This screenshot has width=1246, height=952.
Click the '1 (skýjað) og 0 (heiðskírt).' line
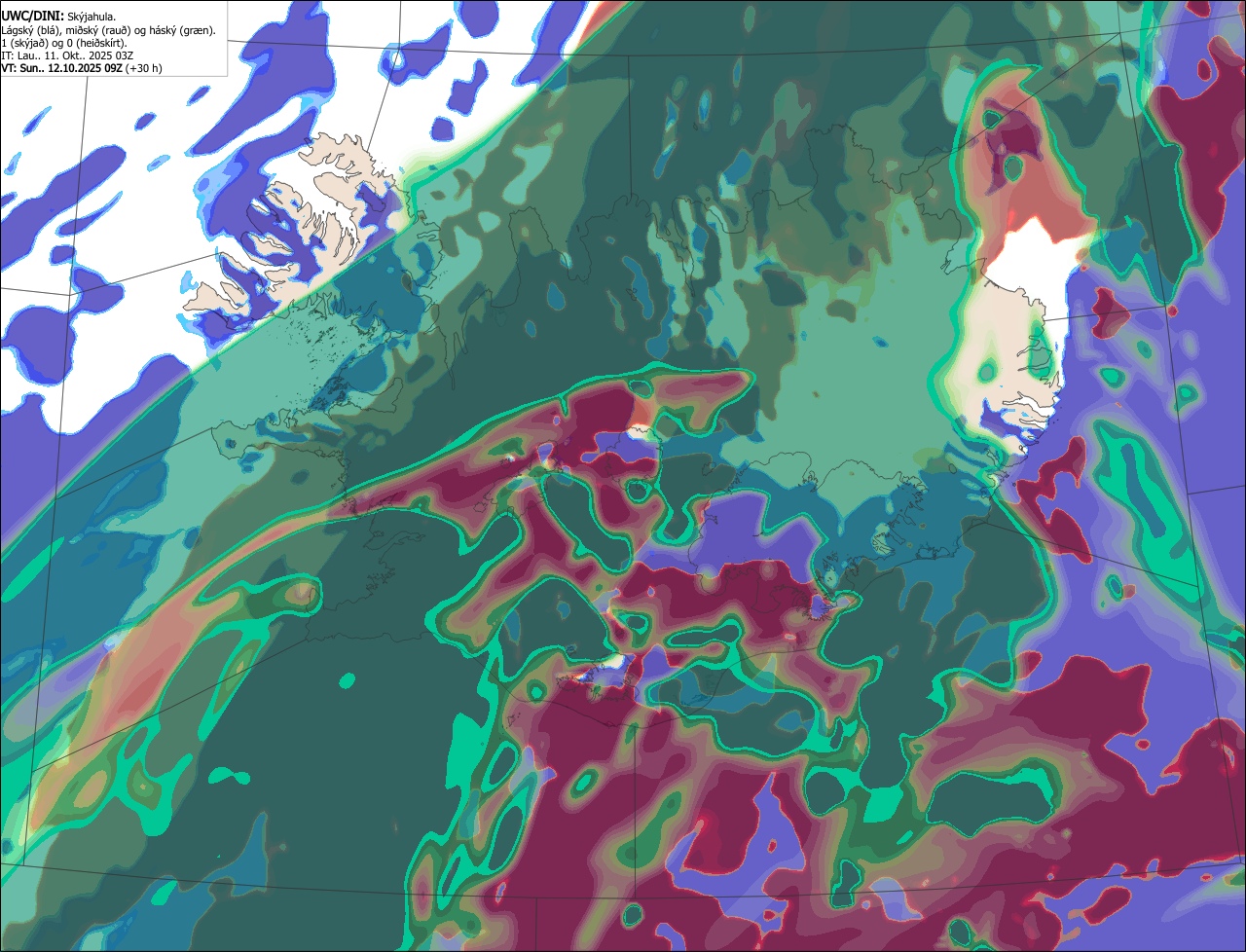coord(64,43)
